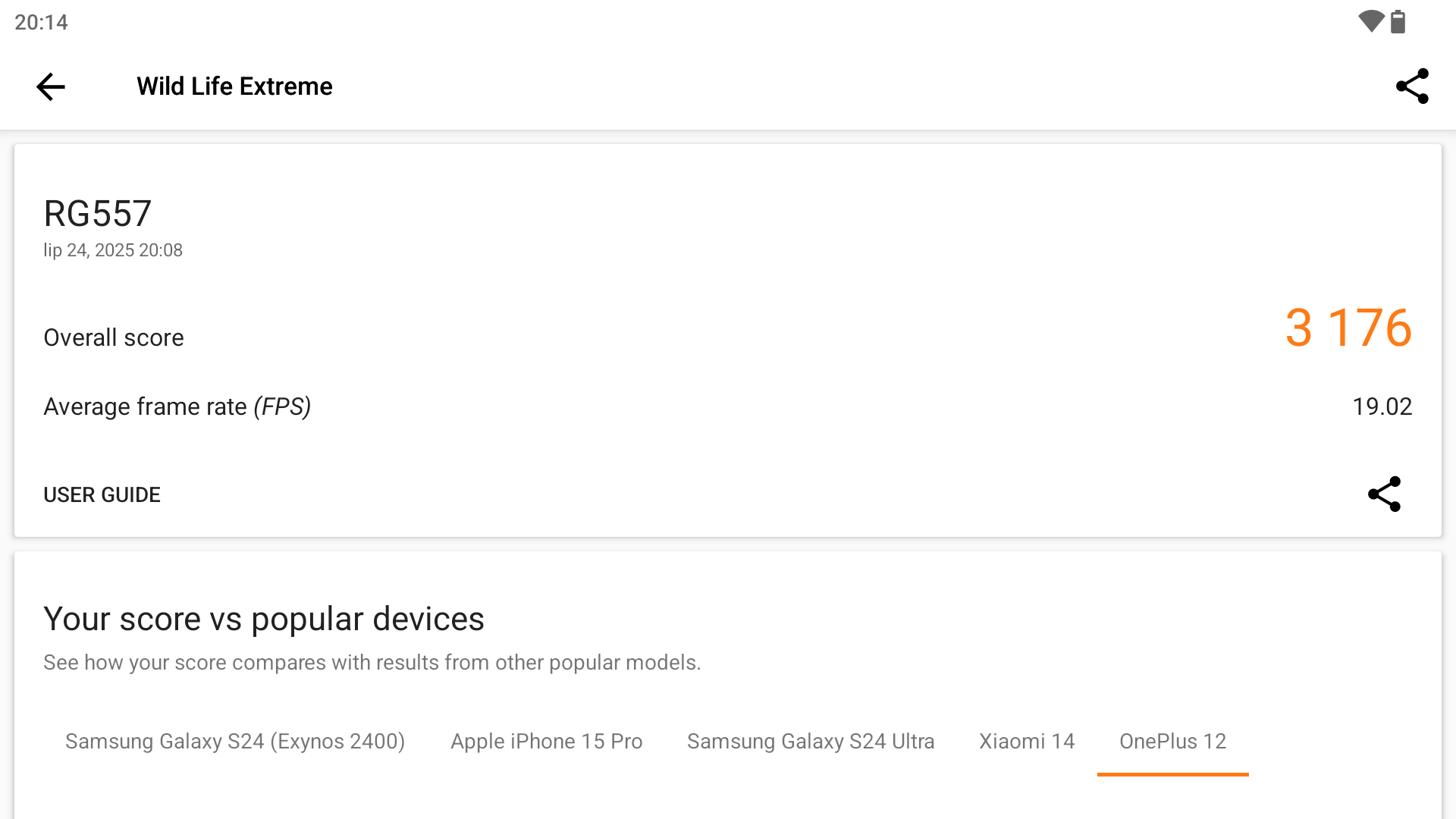Viewport: 1456px width, 819px height.
Task: Tap the Overall score label
Action: 114,337
